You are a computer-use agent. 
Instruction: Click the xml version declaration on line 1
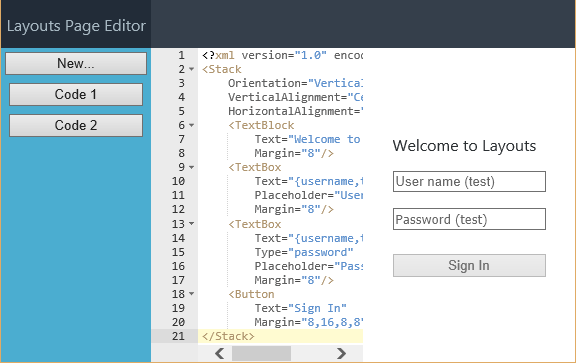tap(282, 55)
